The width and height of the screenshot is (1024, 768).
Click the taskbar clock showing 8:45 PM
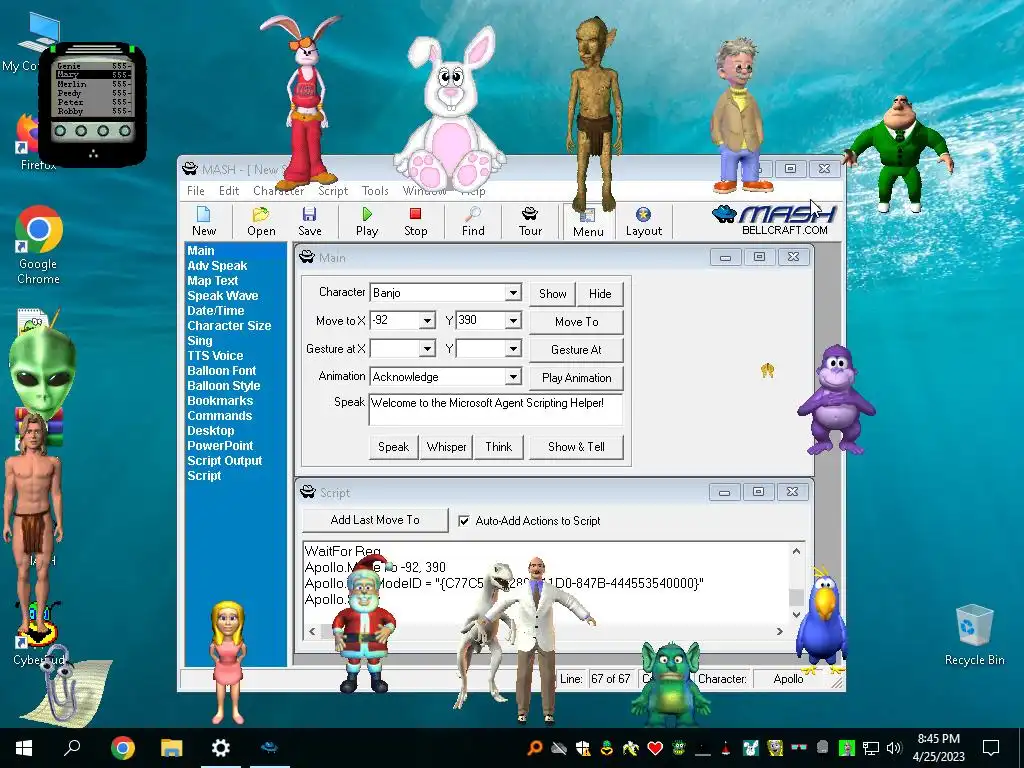(938, 748)
